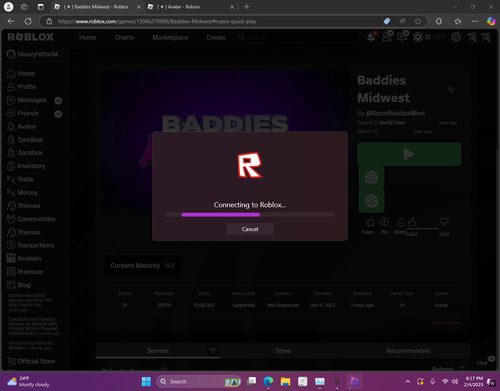Image resolution: width=500 pixels, height=391 pixels.
Task: Open the Create navigation tab
Action: [216, 37]
